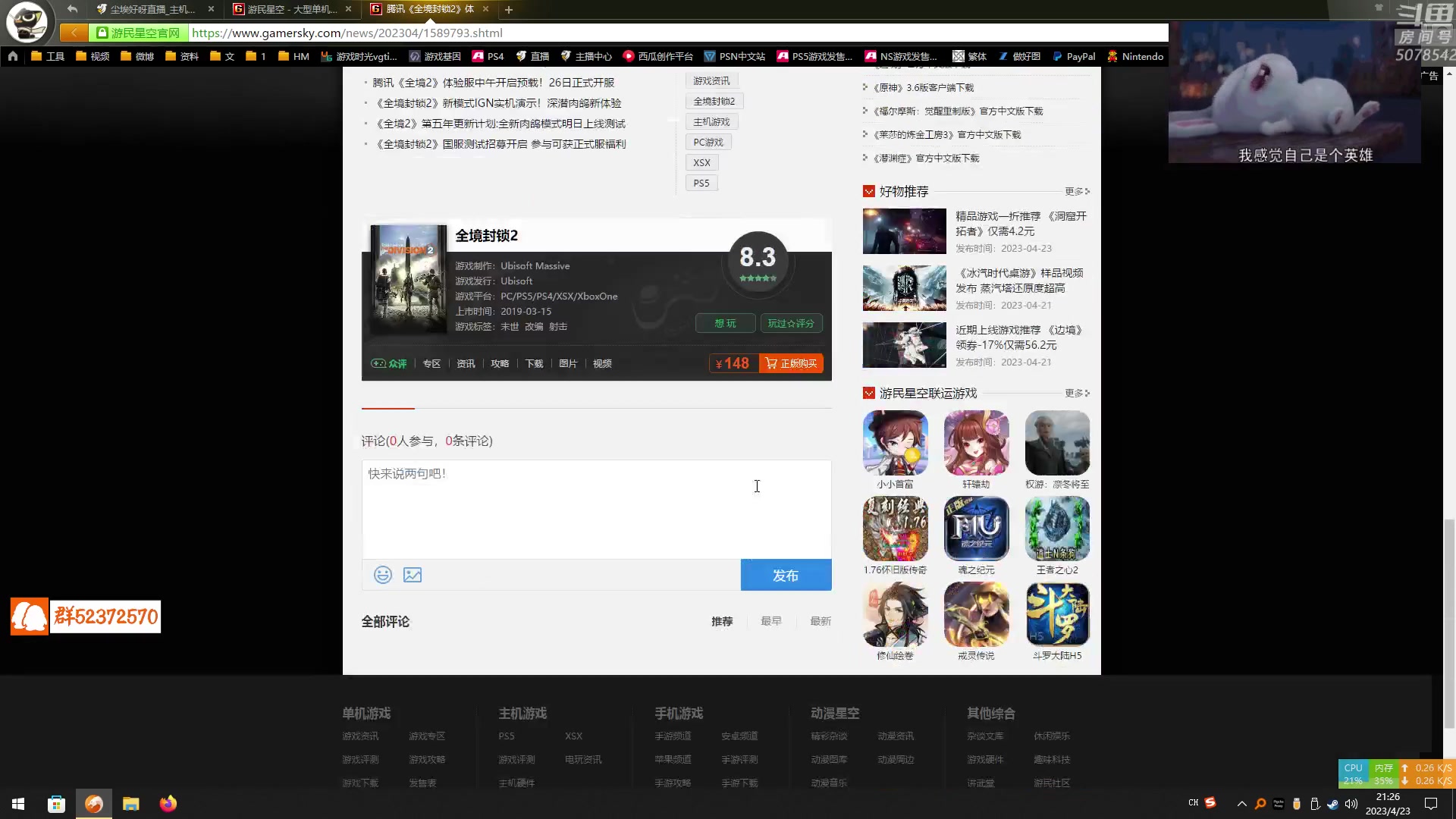Open the 斗罗大陆H5 game icon
The image size is (1456, 819).
coord(1057,614)
